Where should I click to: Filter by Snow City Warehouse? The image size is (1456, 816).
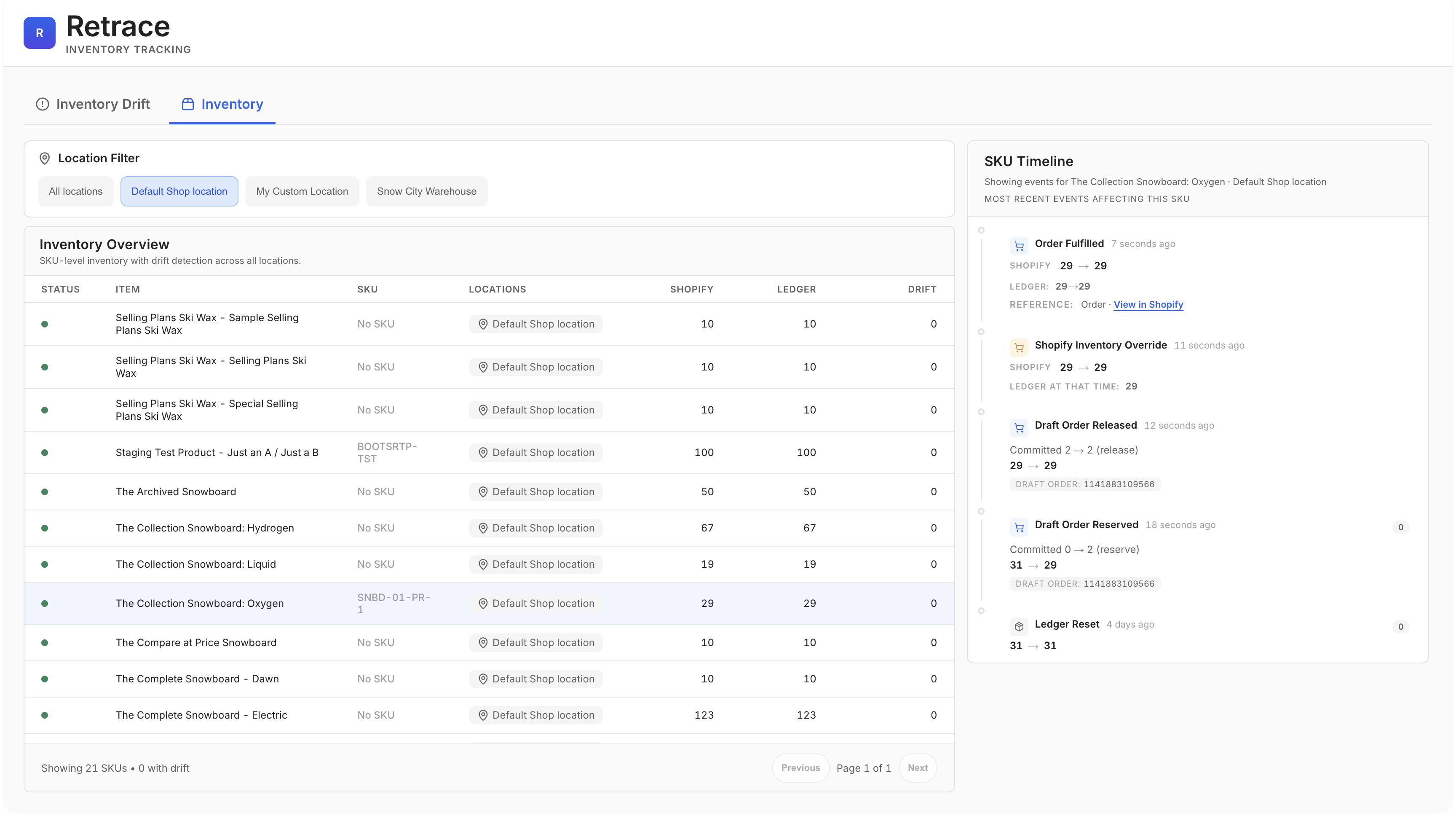click(427, 191)
